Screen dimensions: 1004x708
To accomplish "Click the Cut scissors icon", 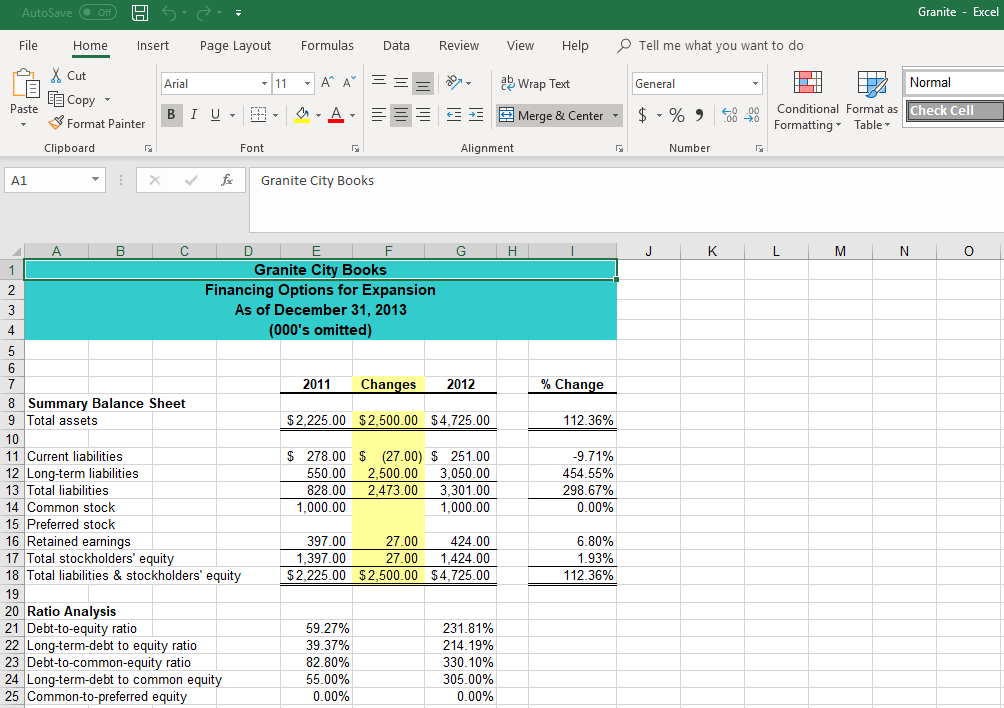I will tap(56, 76).
